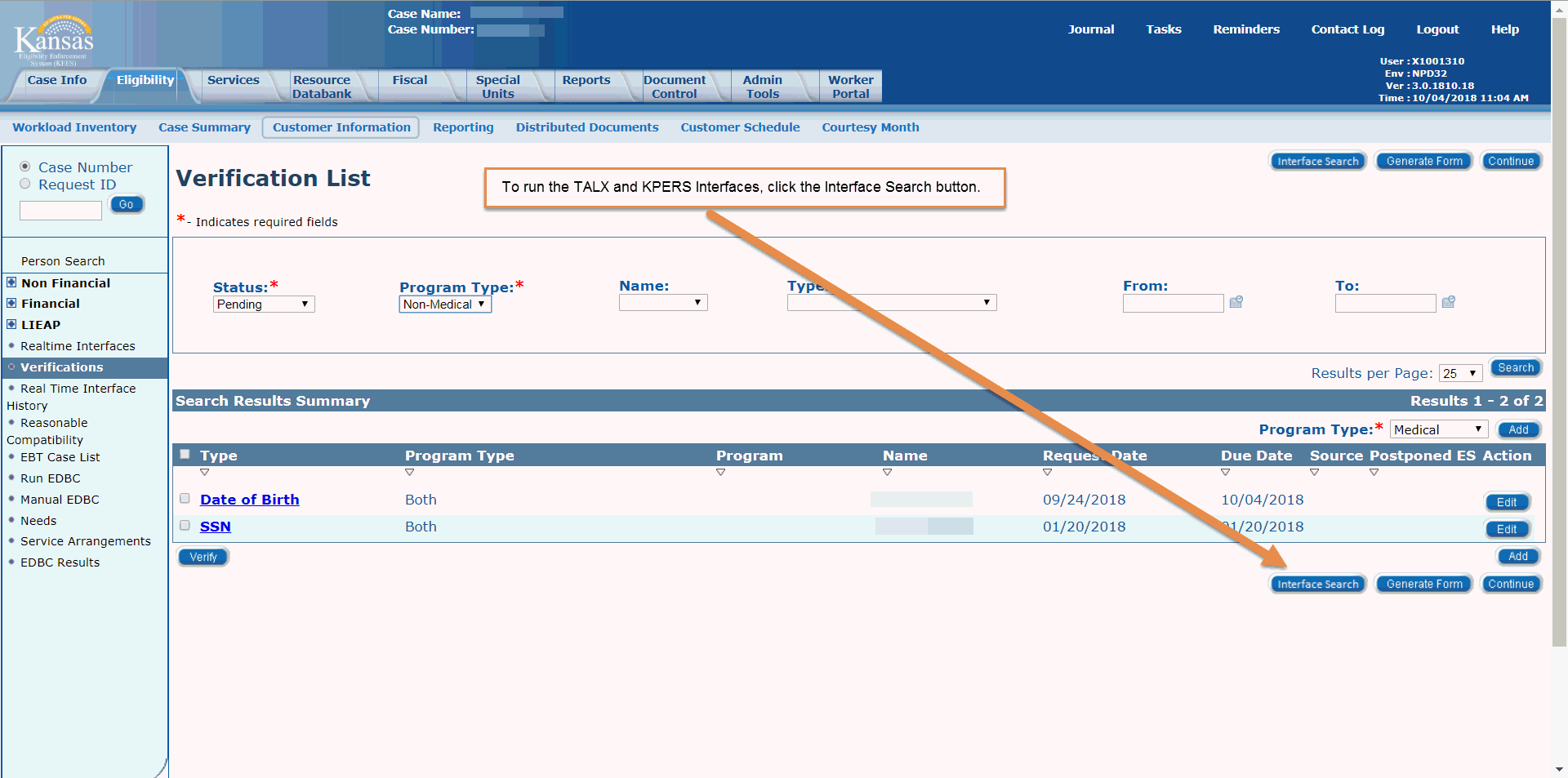The width and height of the screenshot is (1568, 778).
Task: Open the From date calendar picker
Action: point(1236,302)
